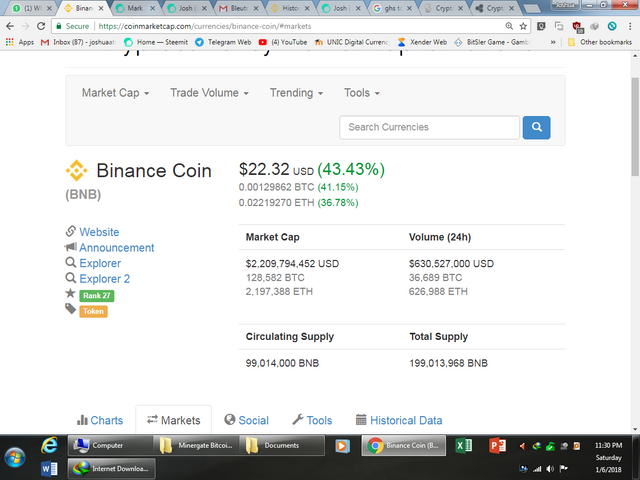Click 24h volume value $630,527,000 USD
The image size is (640, 480).
click(451, 264)
